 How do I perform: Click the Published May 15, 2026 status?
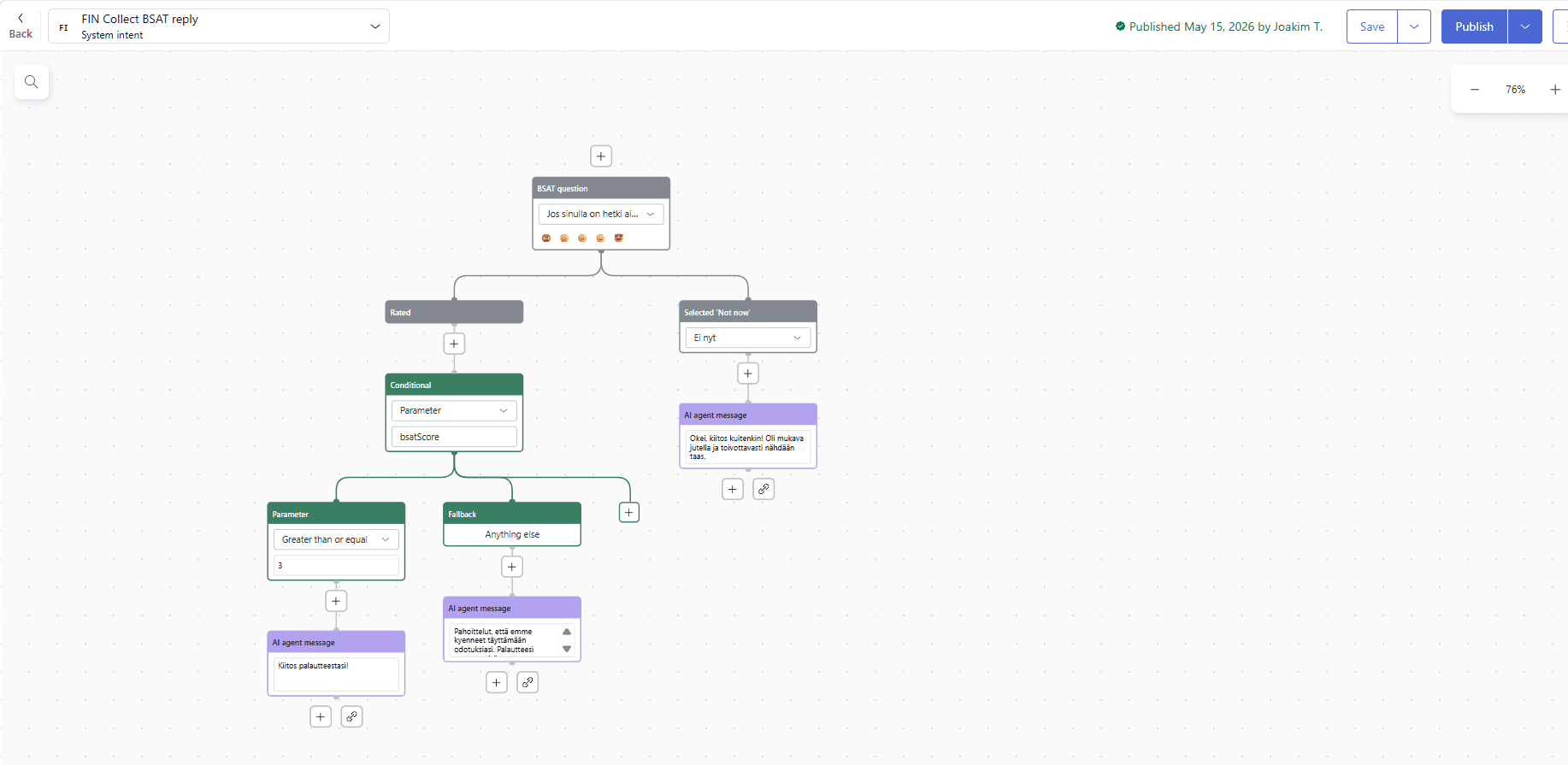click(1219, 26)
